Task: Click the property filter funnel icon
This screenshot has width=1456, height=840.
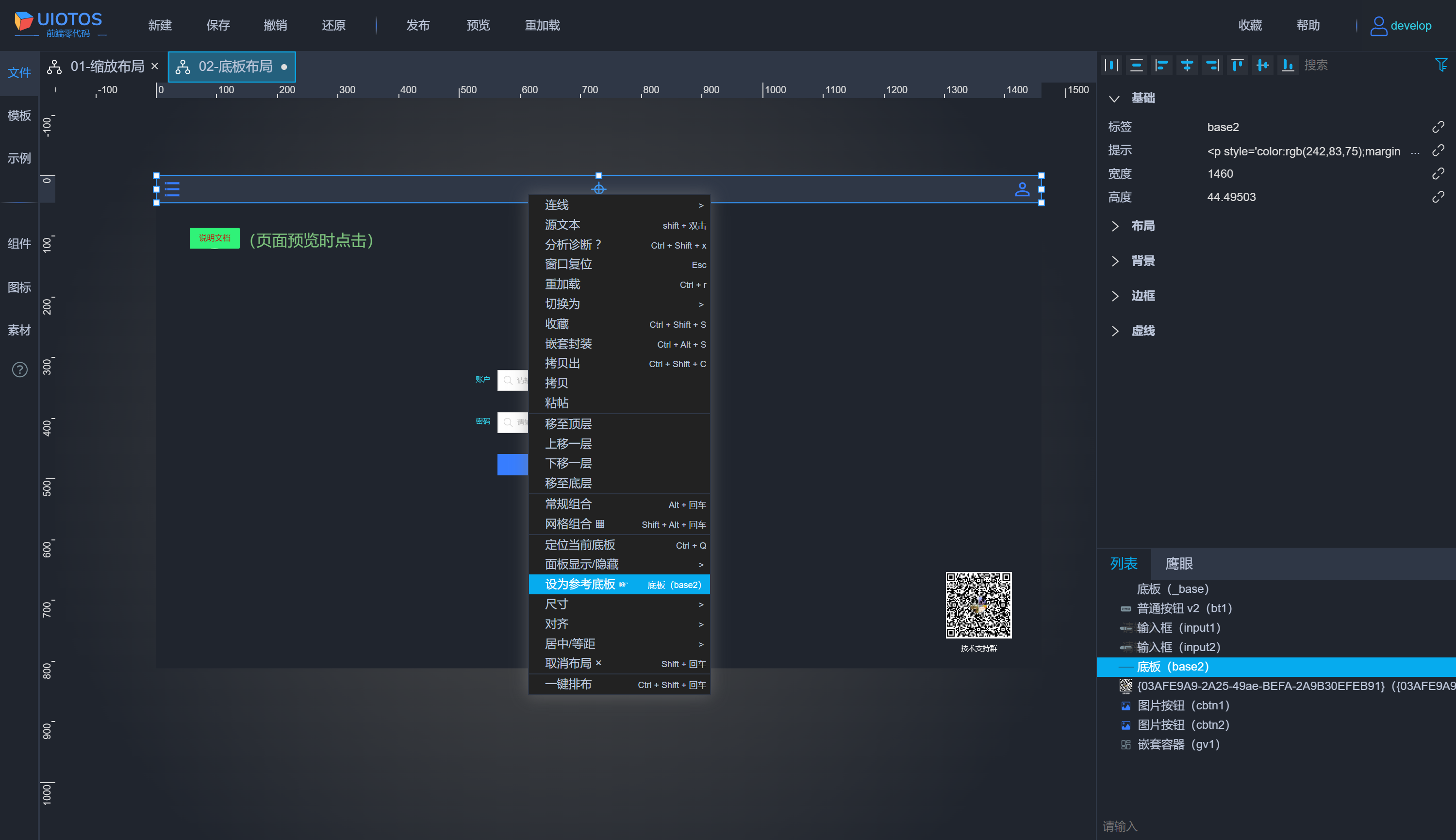Action: click(x=1440, y=65)
